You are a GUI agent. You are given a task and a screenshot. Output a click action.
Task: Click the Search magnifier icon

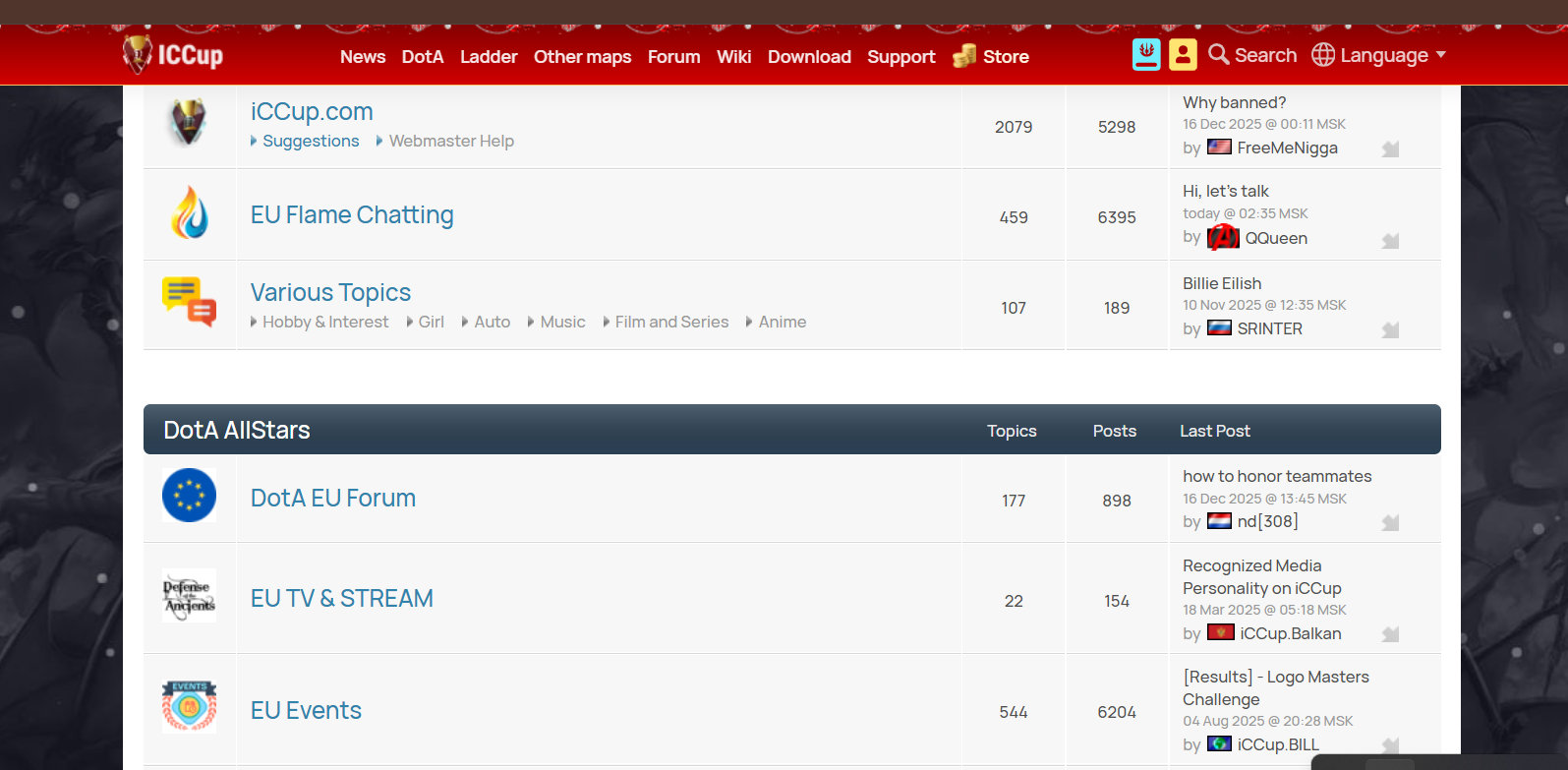click(1219, 54)
